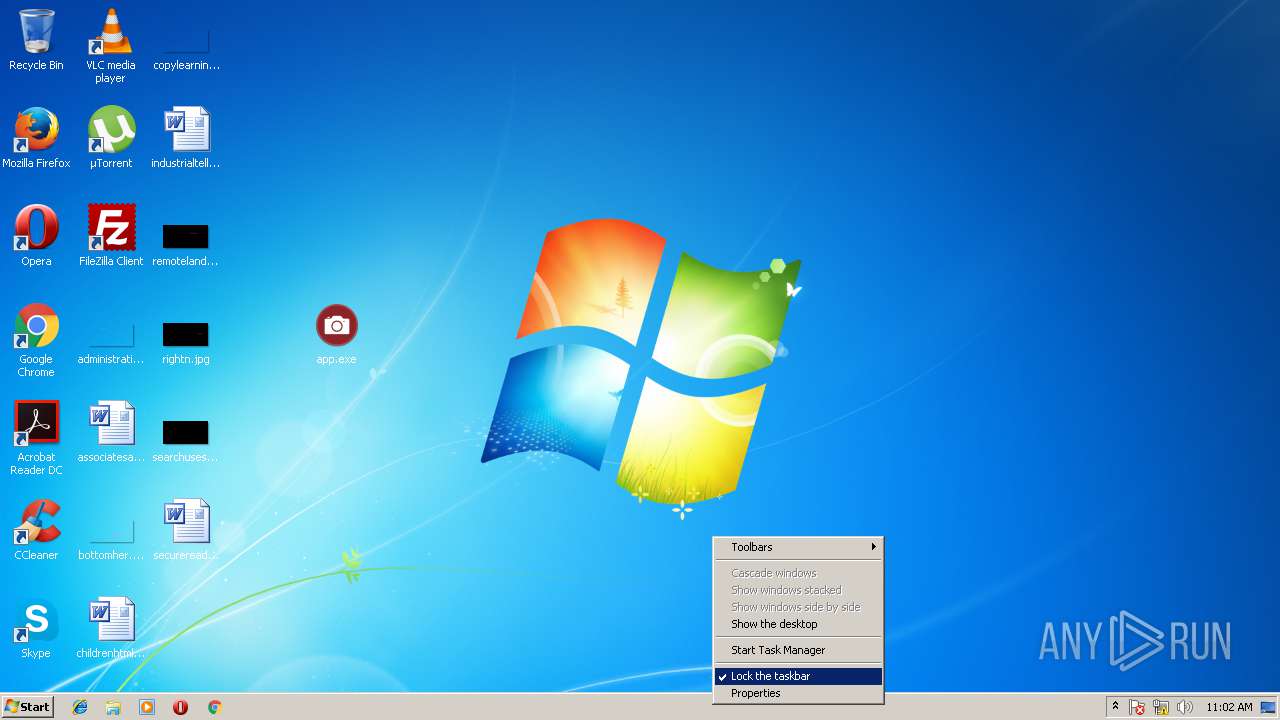The image size is (1280, 720).
Task: Click the Show desktop tray button
Action: click(1270, 707)
